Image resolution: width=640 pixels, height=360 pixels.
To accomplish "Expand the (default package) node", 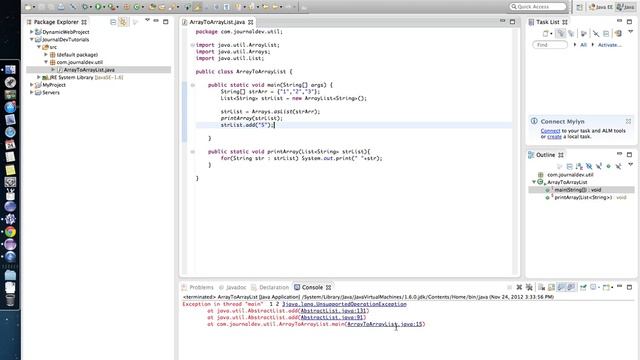I will [46, 54].
